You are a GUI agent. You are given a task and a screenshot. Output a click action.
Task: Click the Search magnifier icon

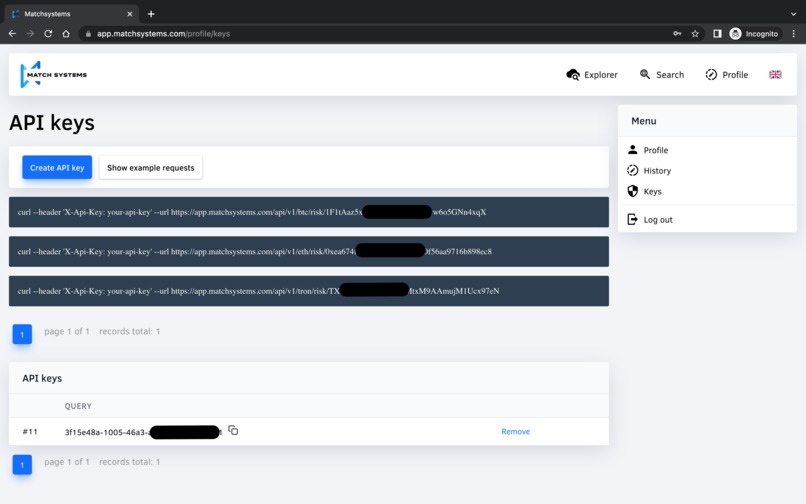click(645, 74)
